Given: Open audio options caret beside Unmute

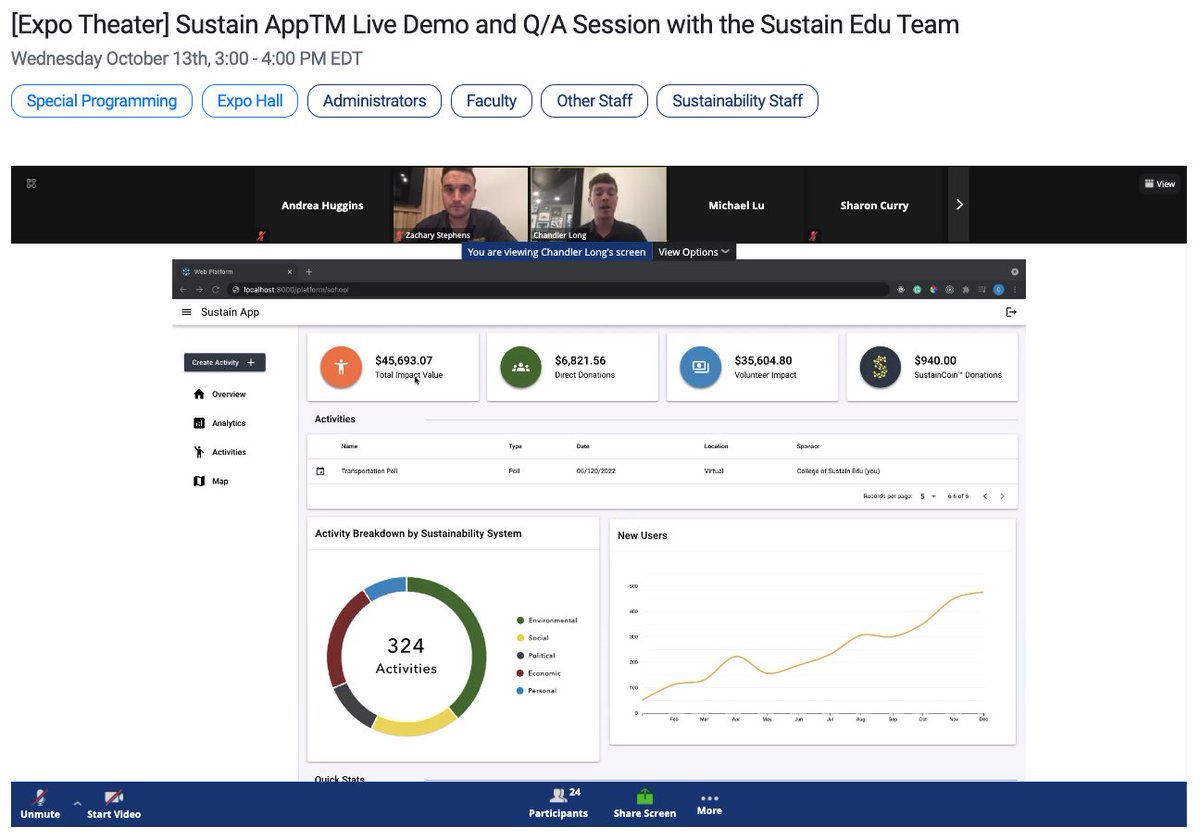Looking at the screenshot, I should click(x=77, y=802).
